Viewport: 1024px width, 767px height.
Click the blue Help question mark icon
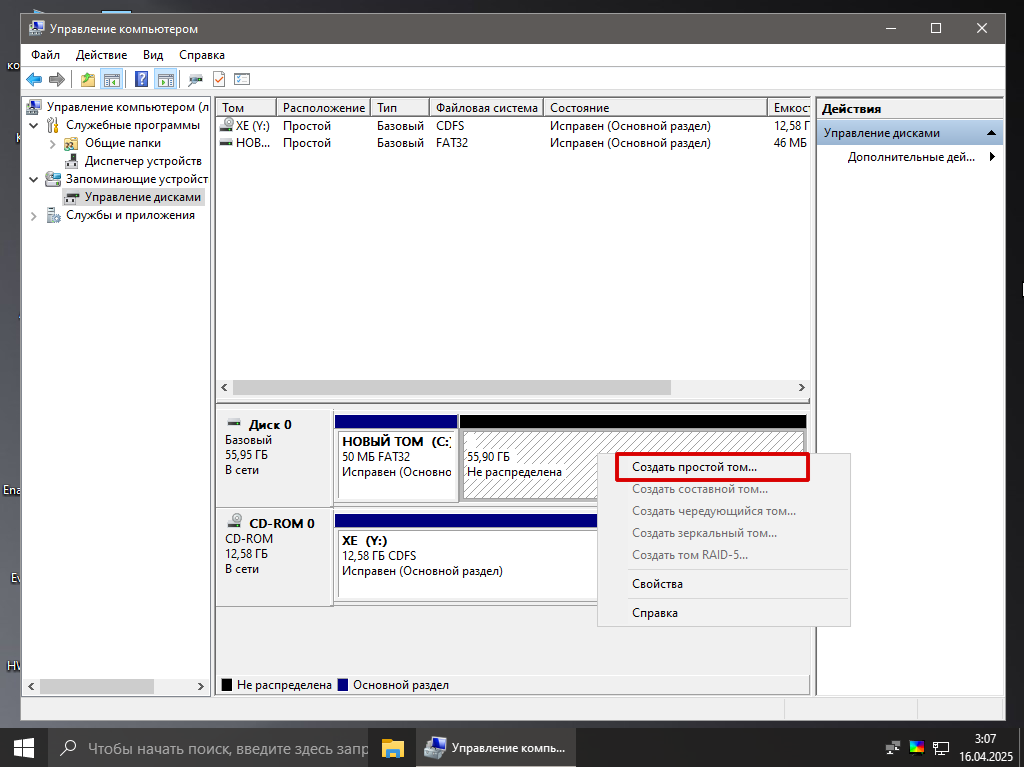click(x=142, y=80)
